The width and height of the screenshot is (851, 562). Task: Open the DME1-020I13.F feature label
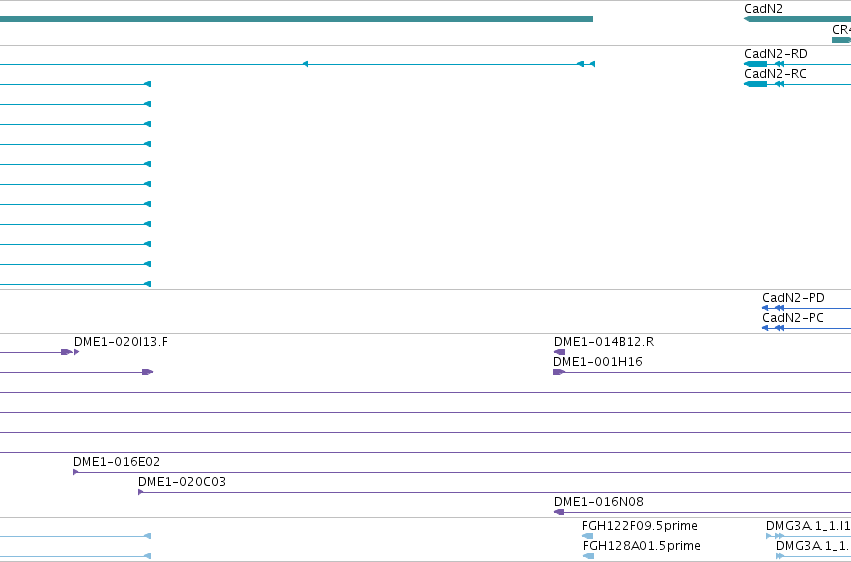pyautogui.click(x=120, y=342)
